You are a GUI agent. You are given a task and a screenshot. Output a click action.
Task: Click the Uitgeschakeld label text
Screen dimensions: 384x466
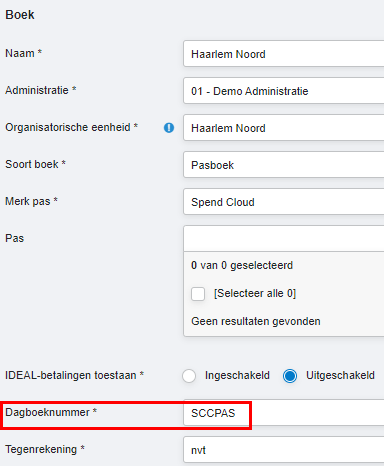340,375
